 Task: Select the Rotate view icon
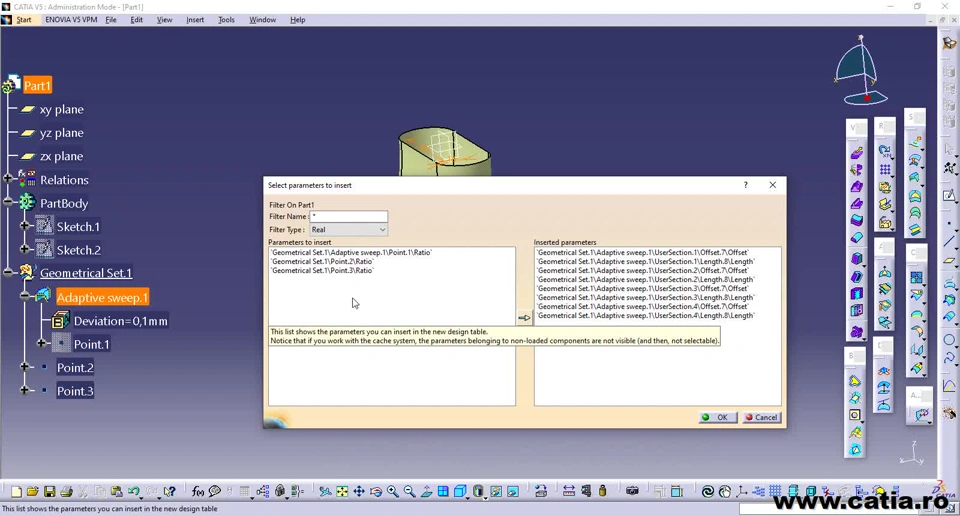pos(376,491)
